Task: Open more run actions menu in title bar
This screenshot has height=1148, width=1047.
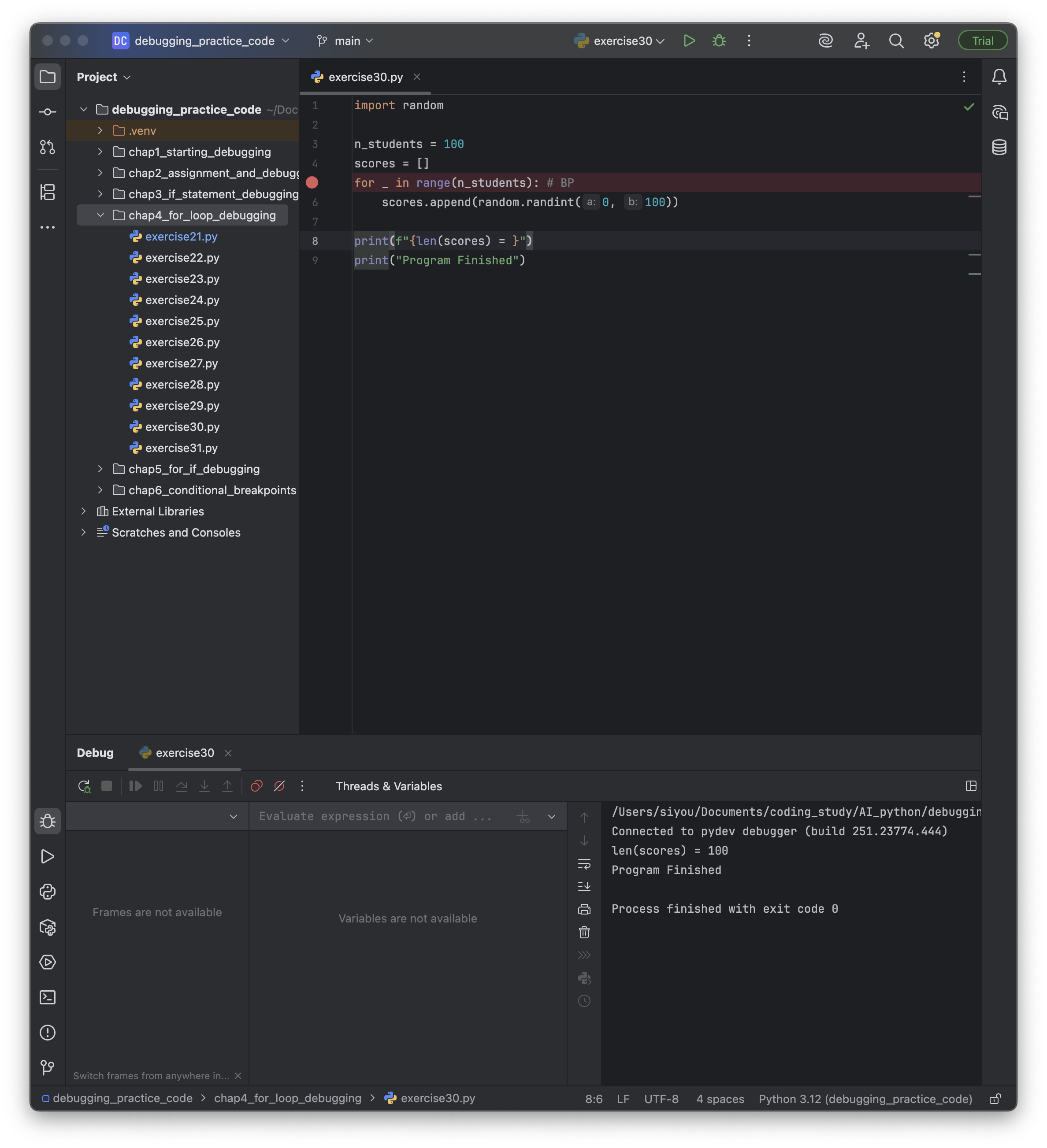Action: tap(749, 41)
